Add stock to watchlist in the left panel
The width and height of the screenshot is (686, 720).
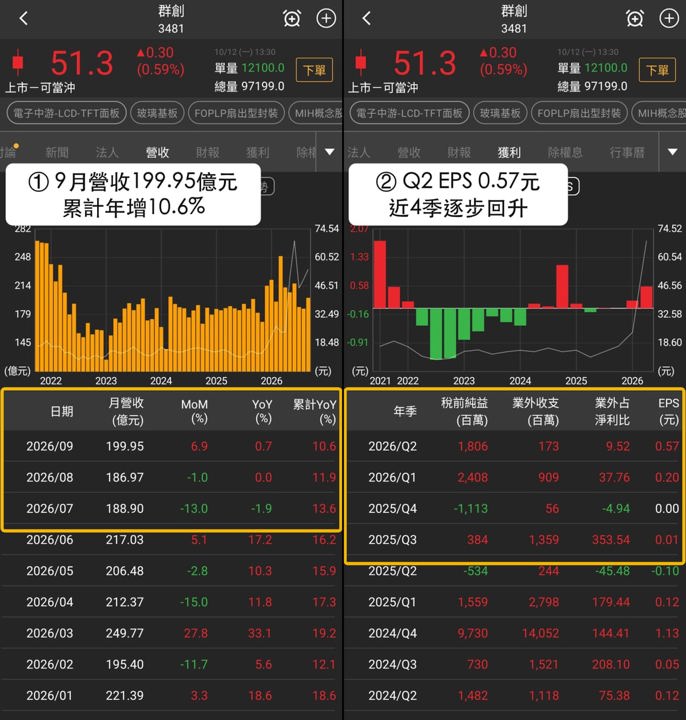click(x=326, y=19)
